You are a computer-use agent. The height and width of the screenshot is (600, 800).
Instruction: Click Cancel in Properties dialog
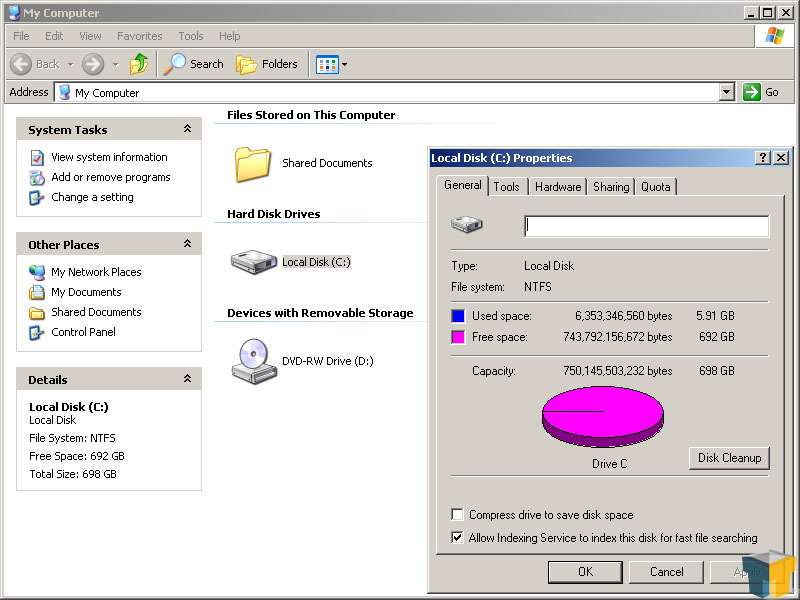pos(666,572)
